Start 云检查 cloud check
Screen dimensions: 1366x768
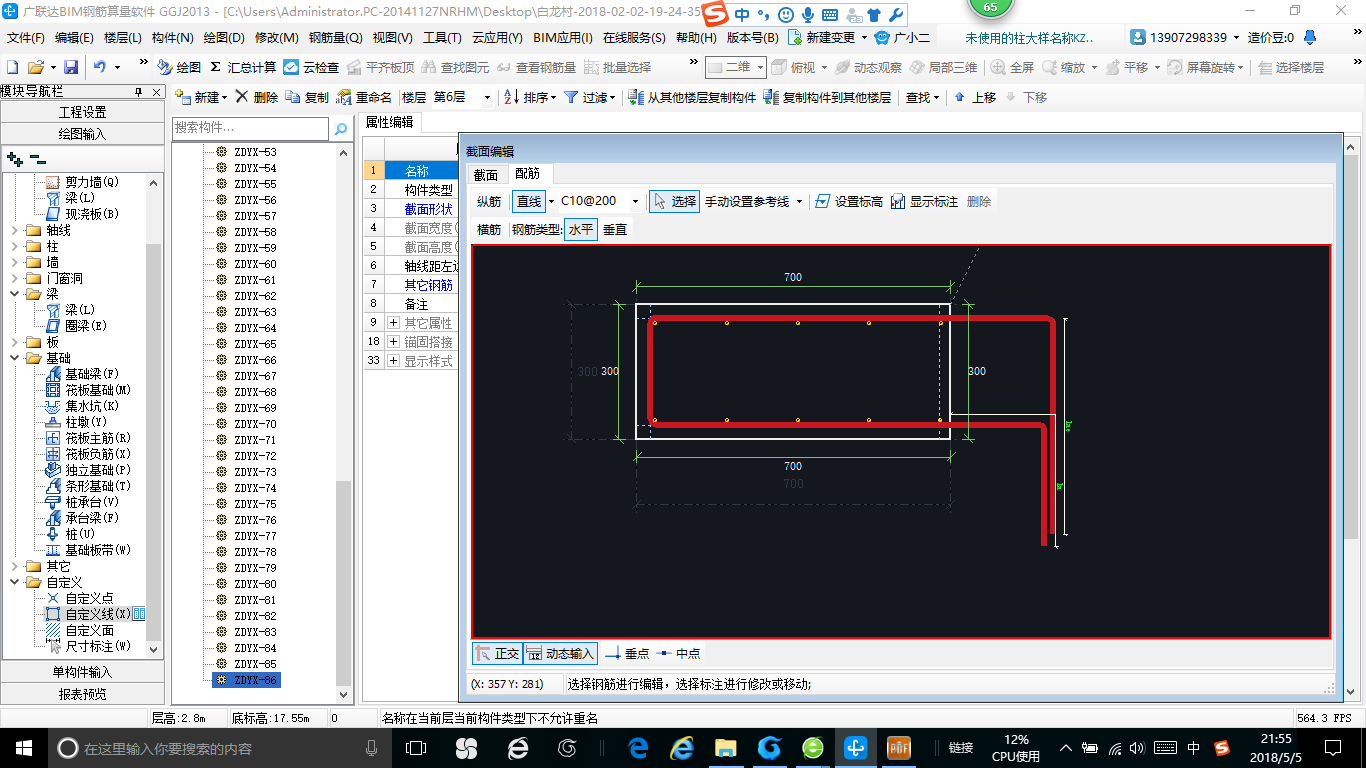(311, 67)
